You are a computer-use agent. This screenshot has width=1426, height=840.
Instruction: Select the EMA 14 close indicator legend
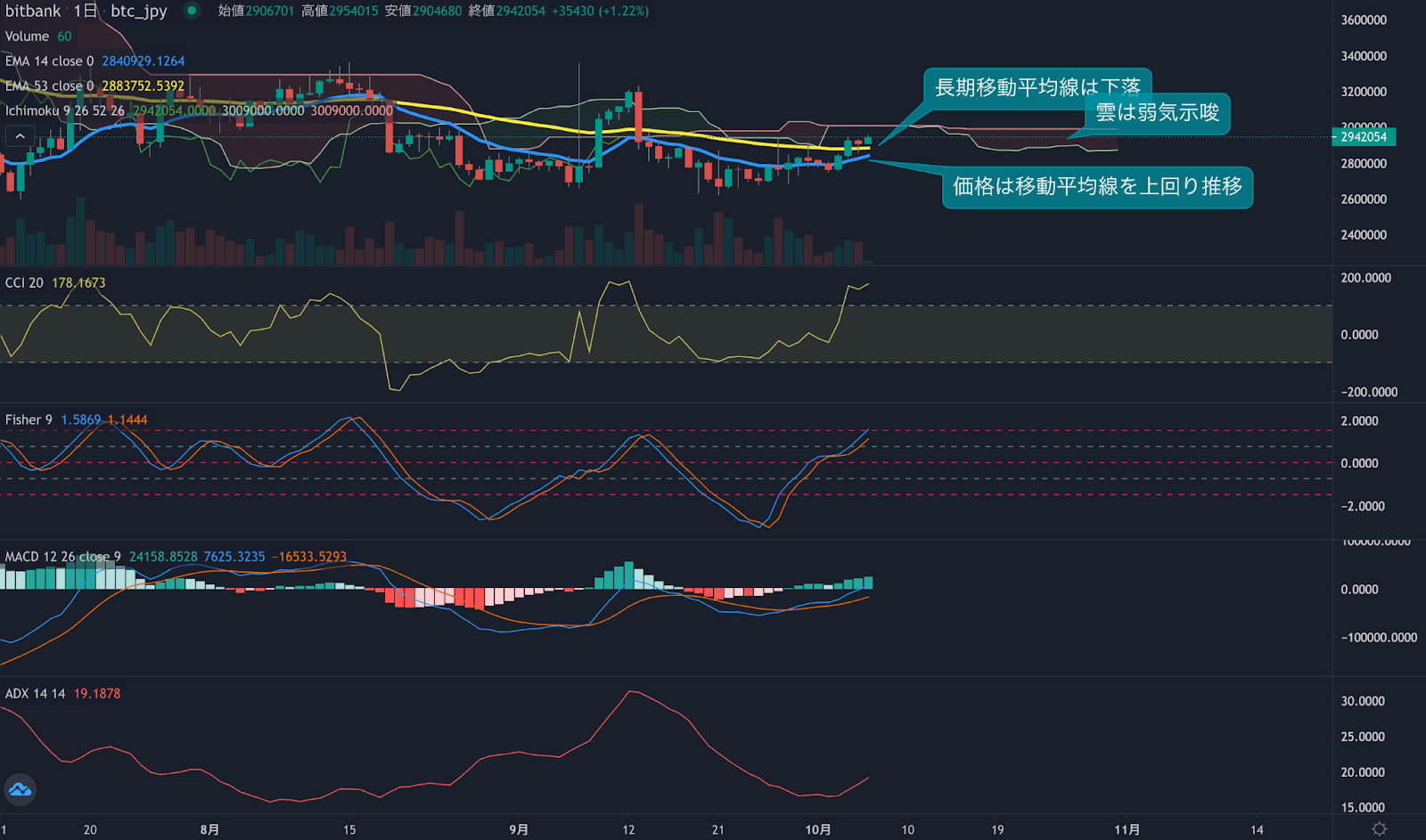click(x=49, y=61)
